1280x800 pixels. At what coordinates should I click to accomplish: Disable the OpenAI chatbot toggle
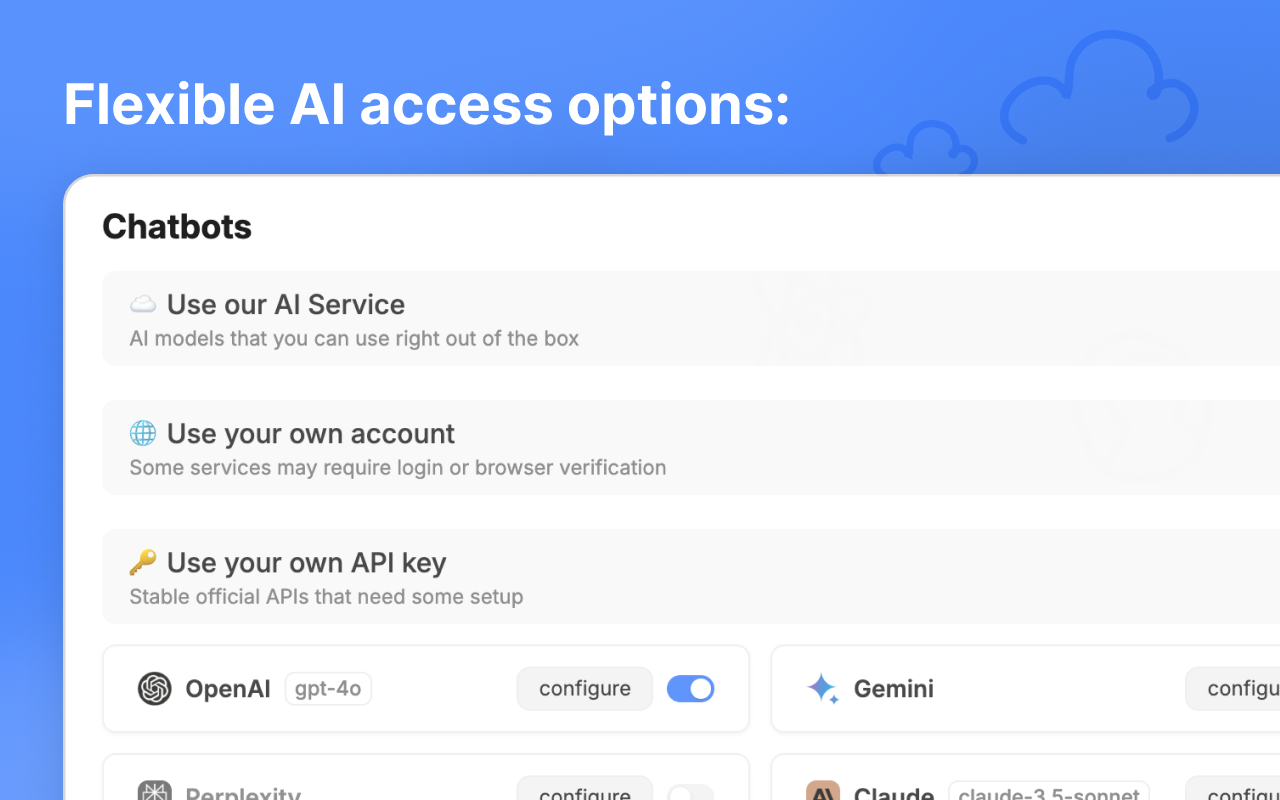point(690,689)
